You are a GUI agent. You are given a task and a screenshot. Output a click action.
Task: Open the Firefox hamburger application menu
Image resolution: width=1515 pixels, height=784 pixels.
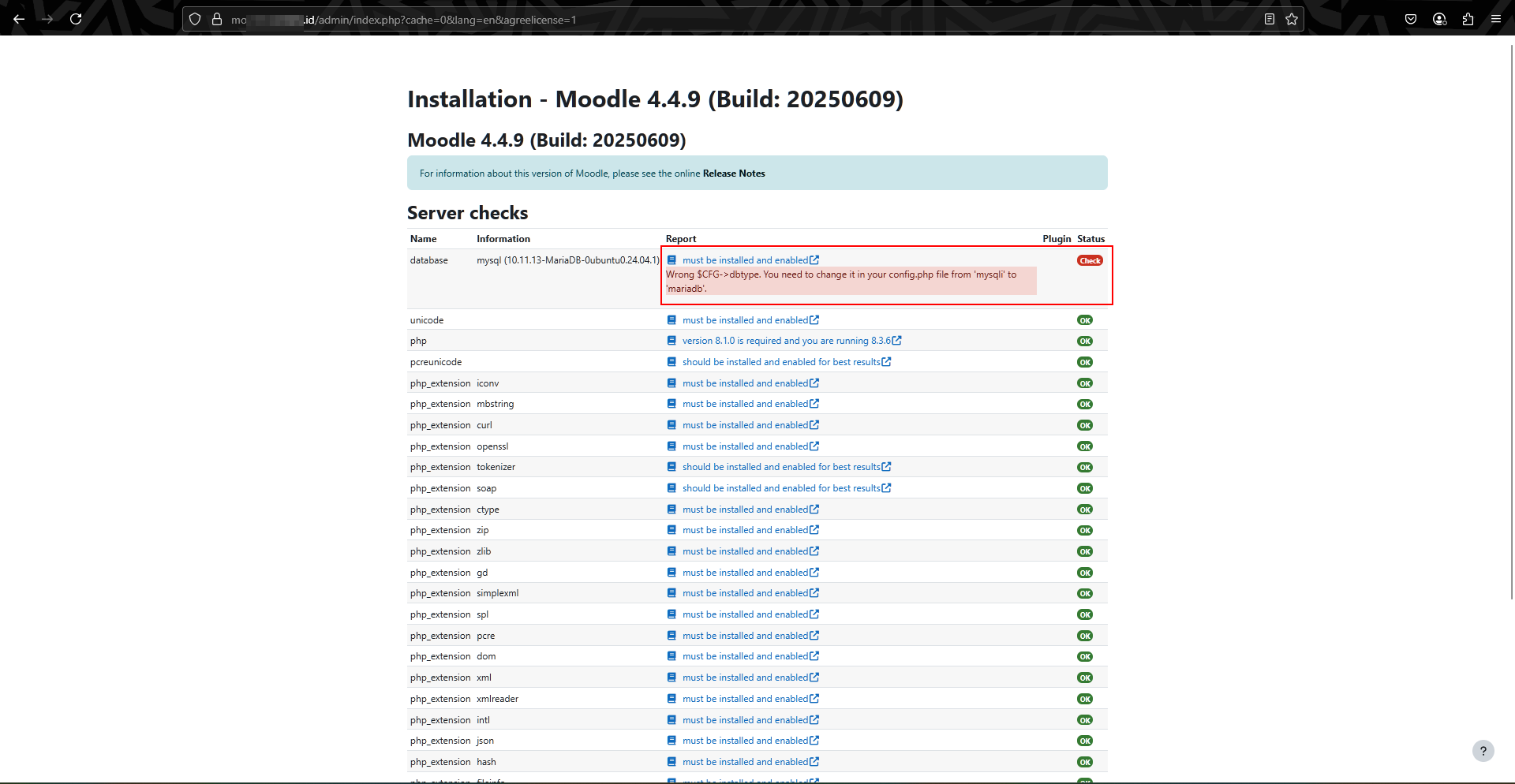1496,19
